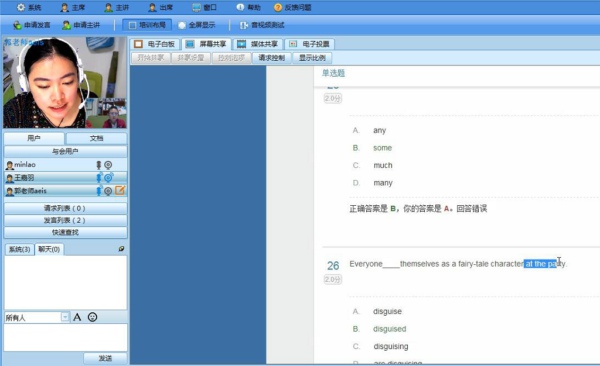This screenshot has width=600, height=366.
Task: Click the 申请主讲 request presenter icon
Action: pyautogui.click(x=67, y=25)
